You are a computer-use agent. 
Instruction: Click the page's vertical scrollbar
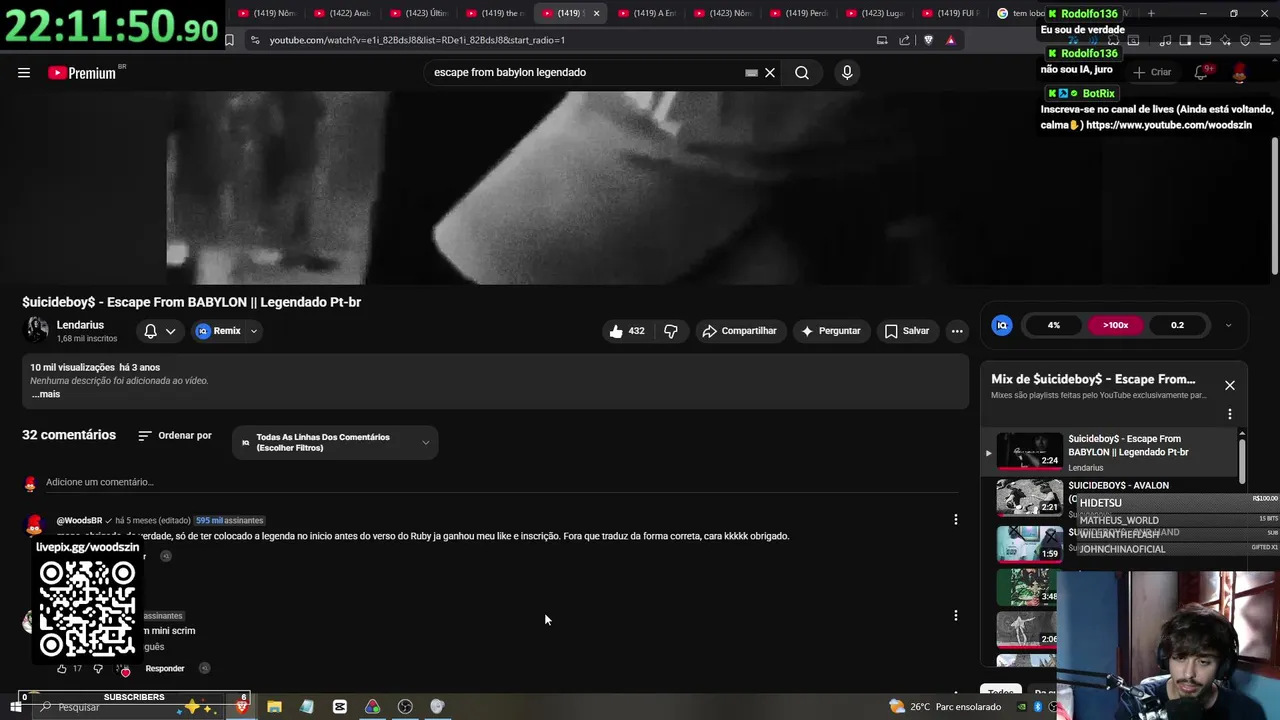(x=1275, y=205)
